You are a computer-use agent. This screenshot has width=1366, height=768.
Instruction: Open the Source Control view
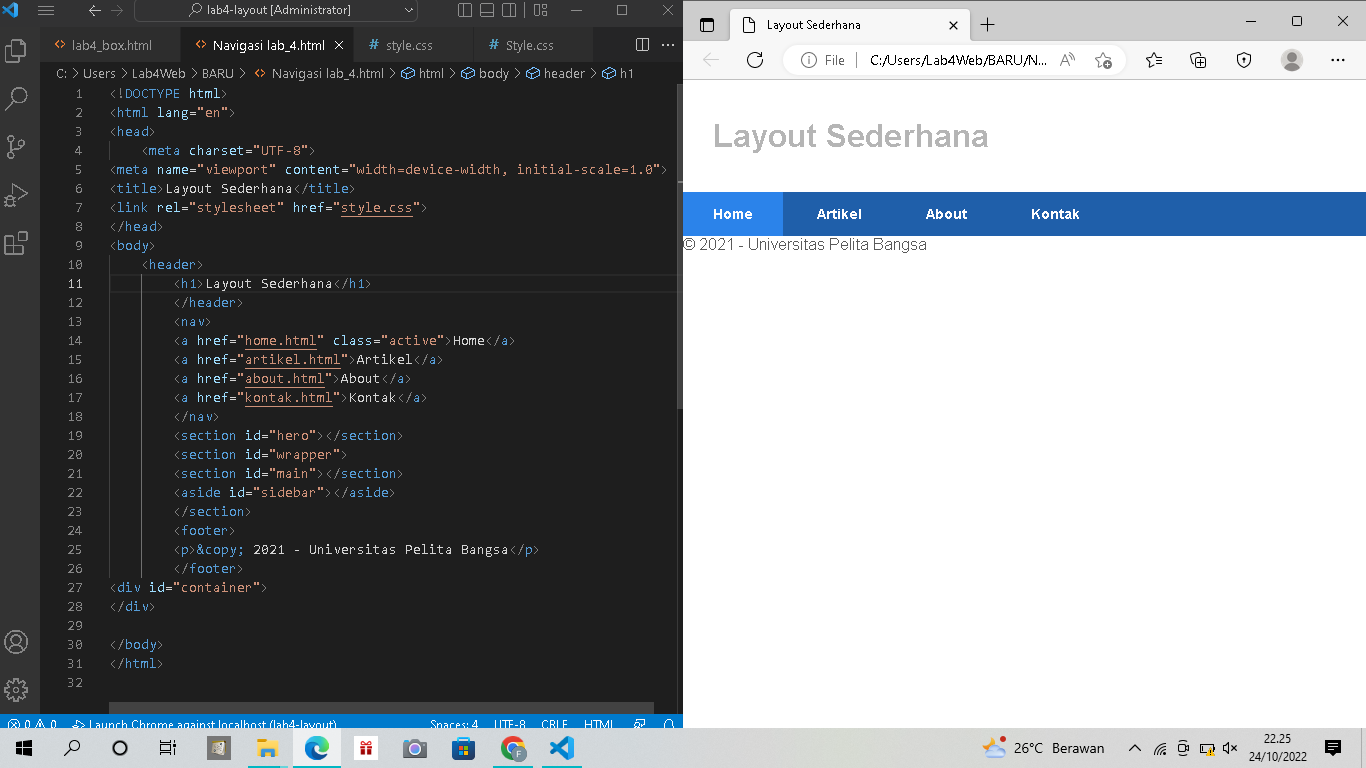pos(16,146)
